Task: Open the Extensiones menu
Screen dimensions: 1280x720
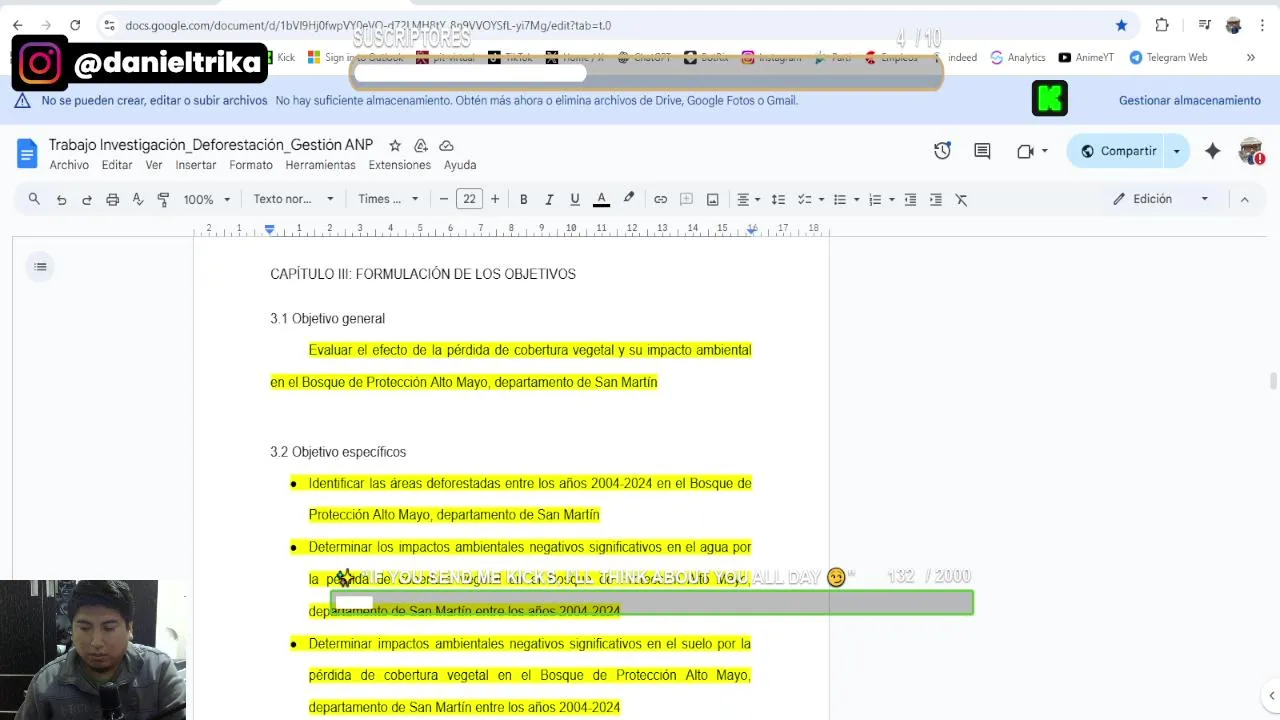Action: coord(399,165)
